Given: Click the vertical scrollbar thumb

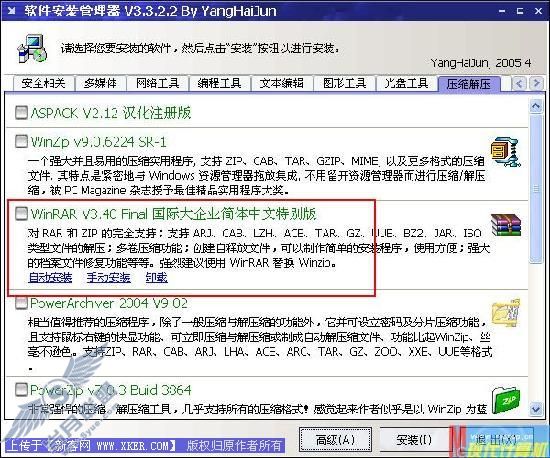Looking at the screenshot, I should (x=536, y=189).
